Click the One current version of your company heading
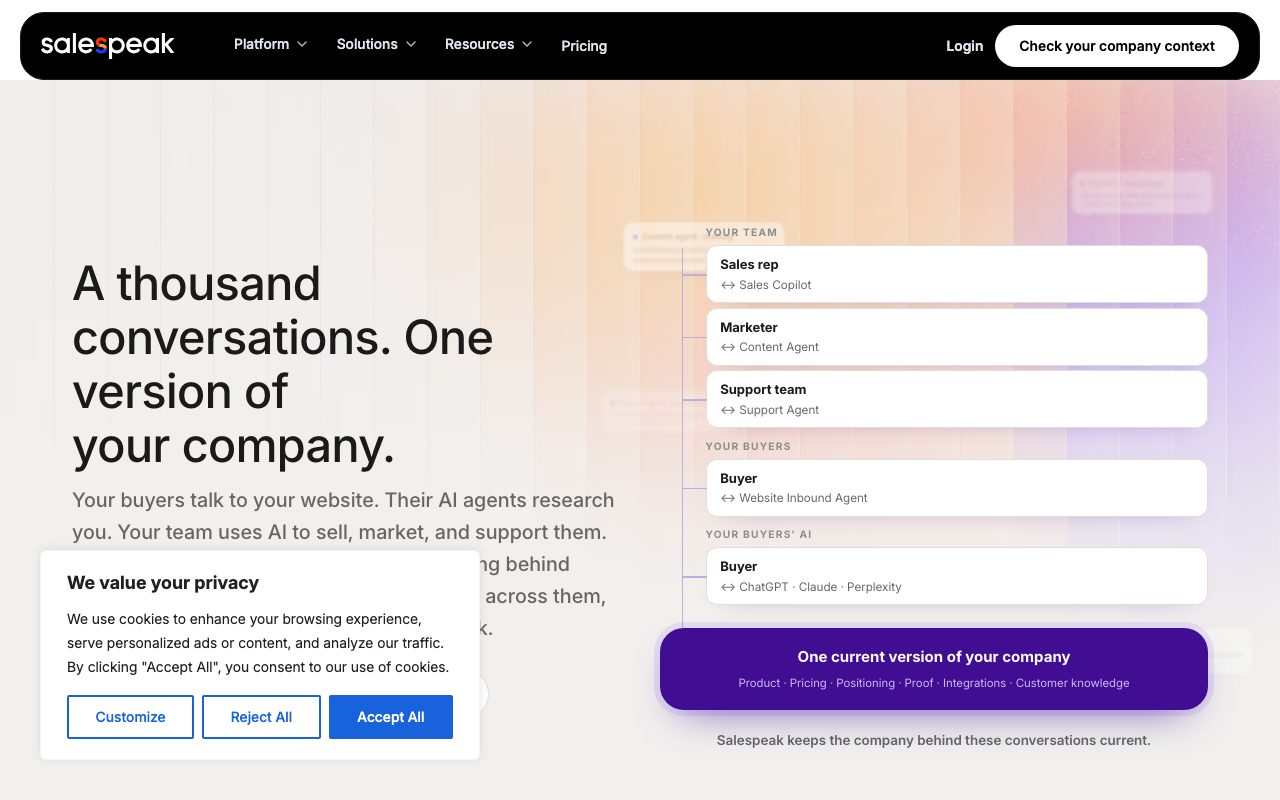The image size is (1280, 800). 934,657
